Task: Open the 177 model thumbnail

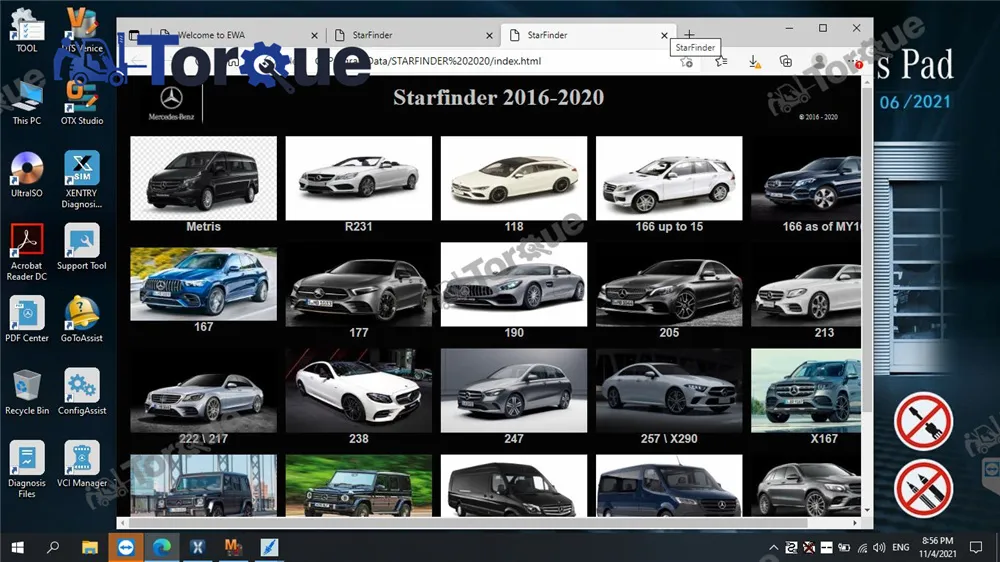Action: [358, 285]
